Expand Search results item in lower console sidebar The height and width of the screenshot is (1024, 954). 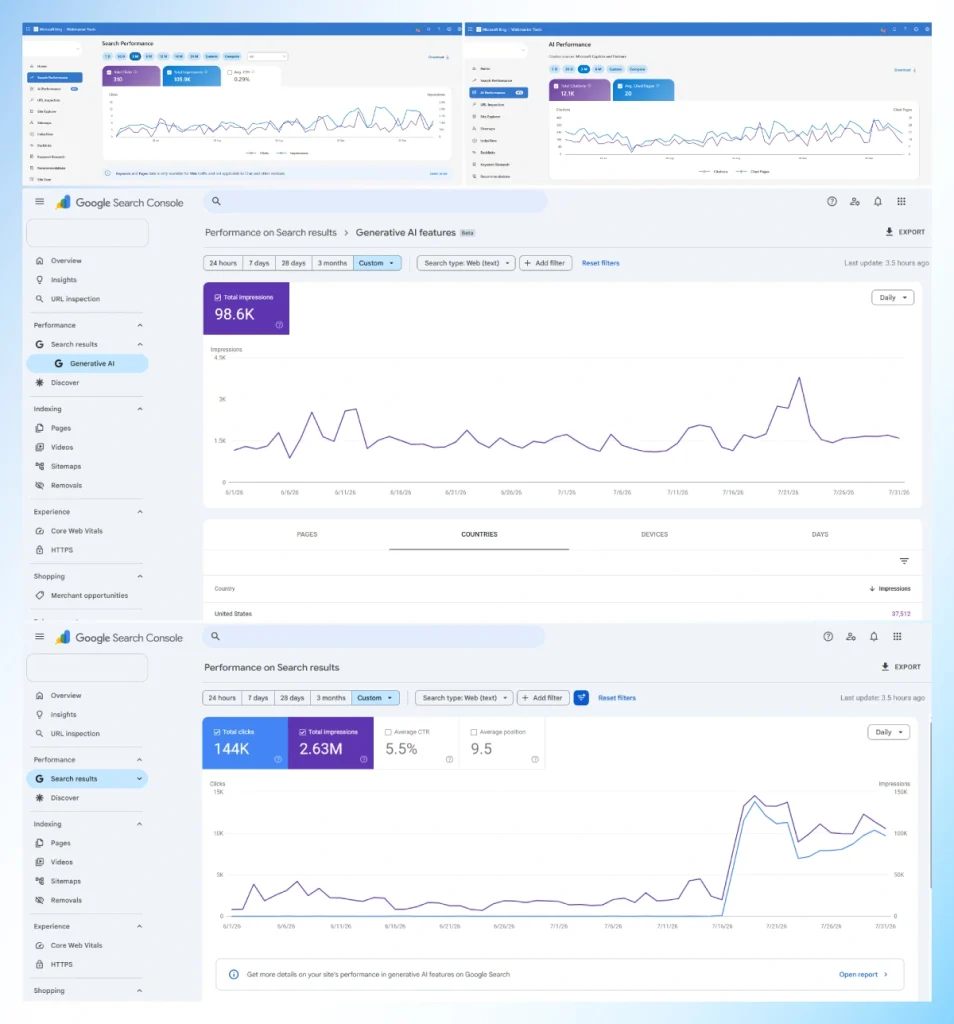click(139, 778)
